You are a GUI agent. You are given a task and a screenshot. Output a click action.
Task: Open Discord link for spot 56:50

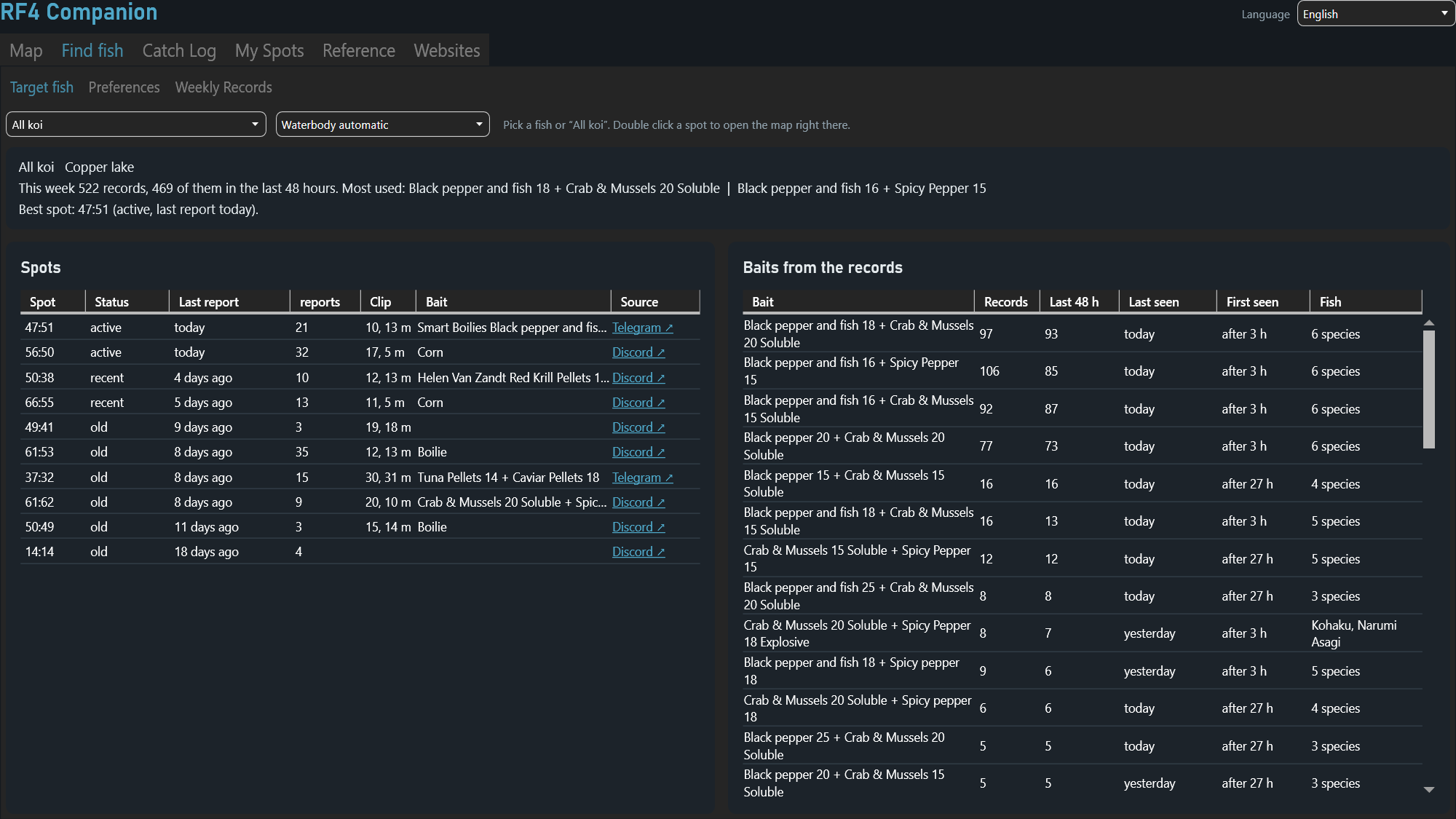638,352
